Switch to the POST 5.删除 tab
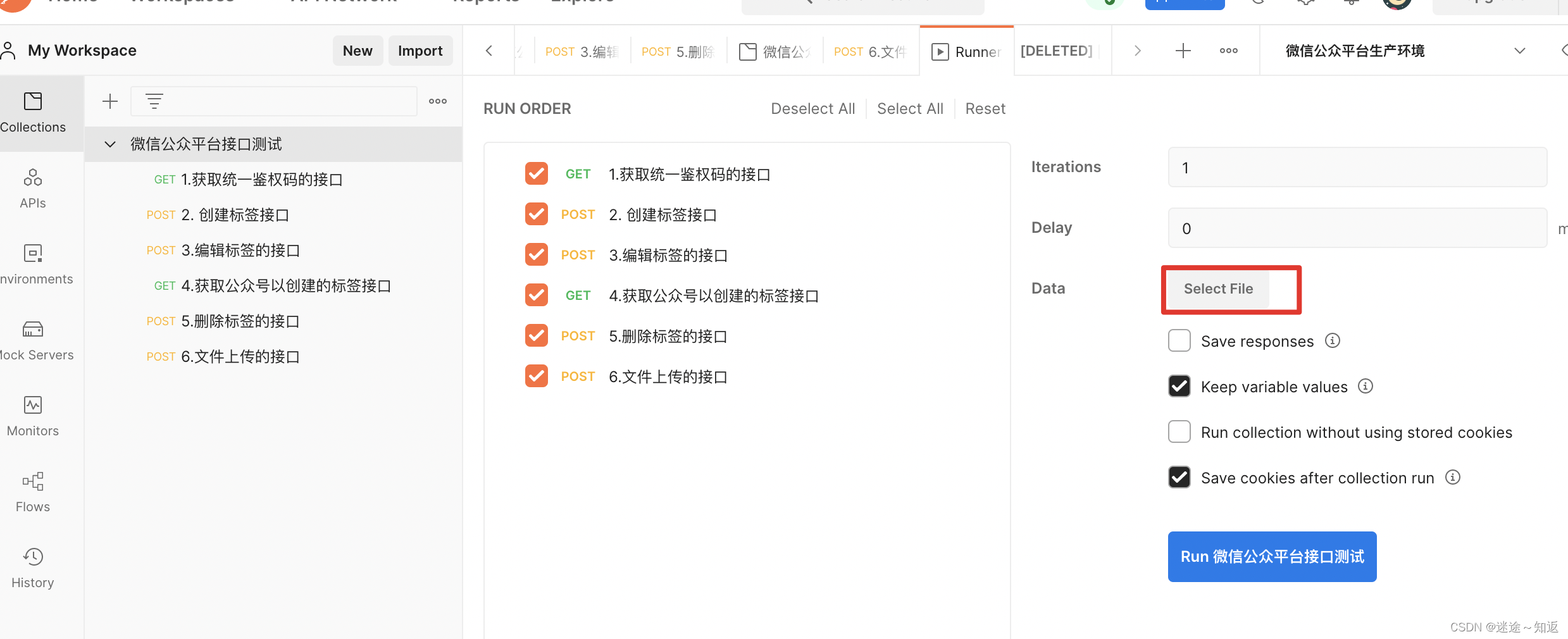 coord(678,51)
